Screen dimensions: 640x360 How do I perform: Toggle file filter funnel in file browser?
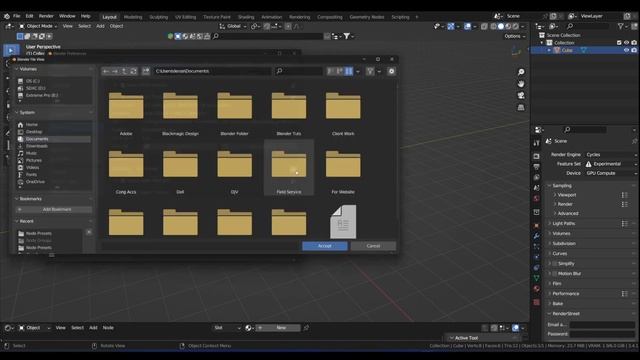coord(370,71)
